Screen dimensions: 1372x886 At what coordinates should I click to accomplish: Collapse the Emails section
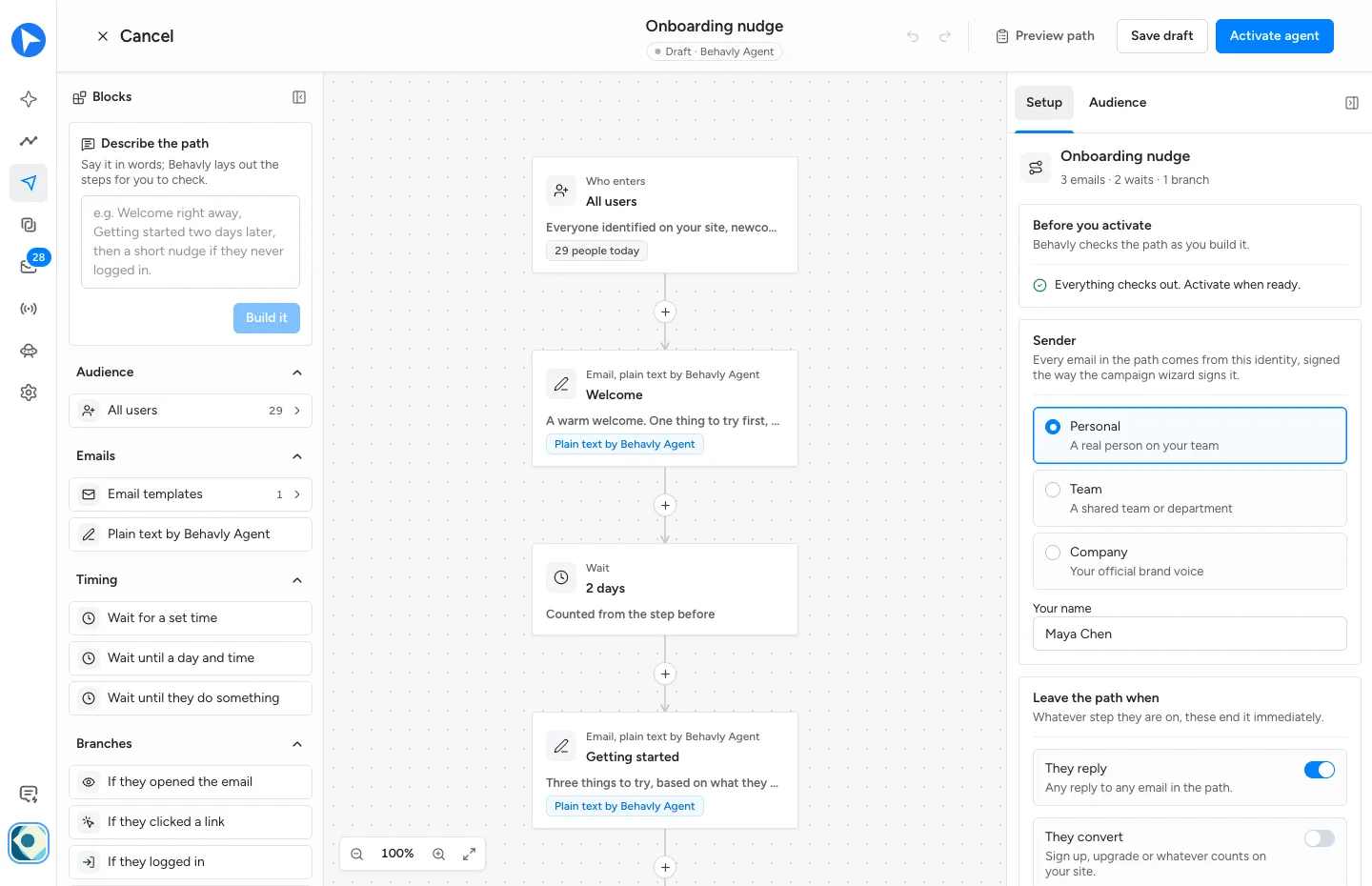click(x=297, y=456)
